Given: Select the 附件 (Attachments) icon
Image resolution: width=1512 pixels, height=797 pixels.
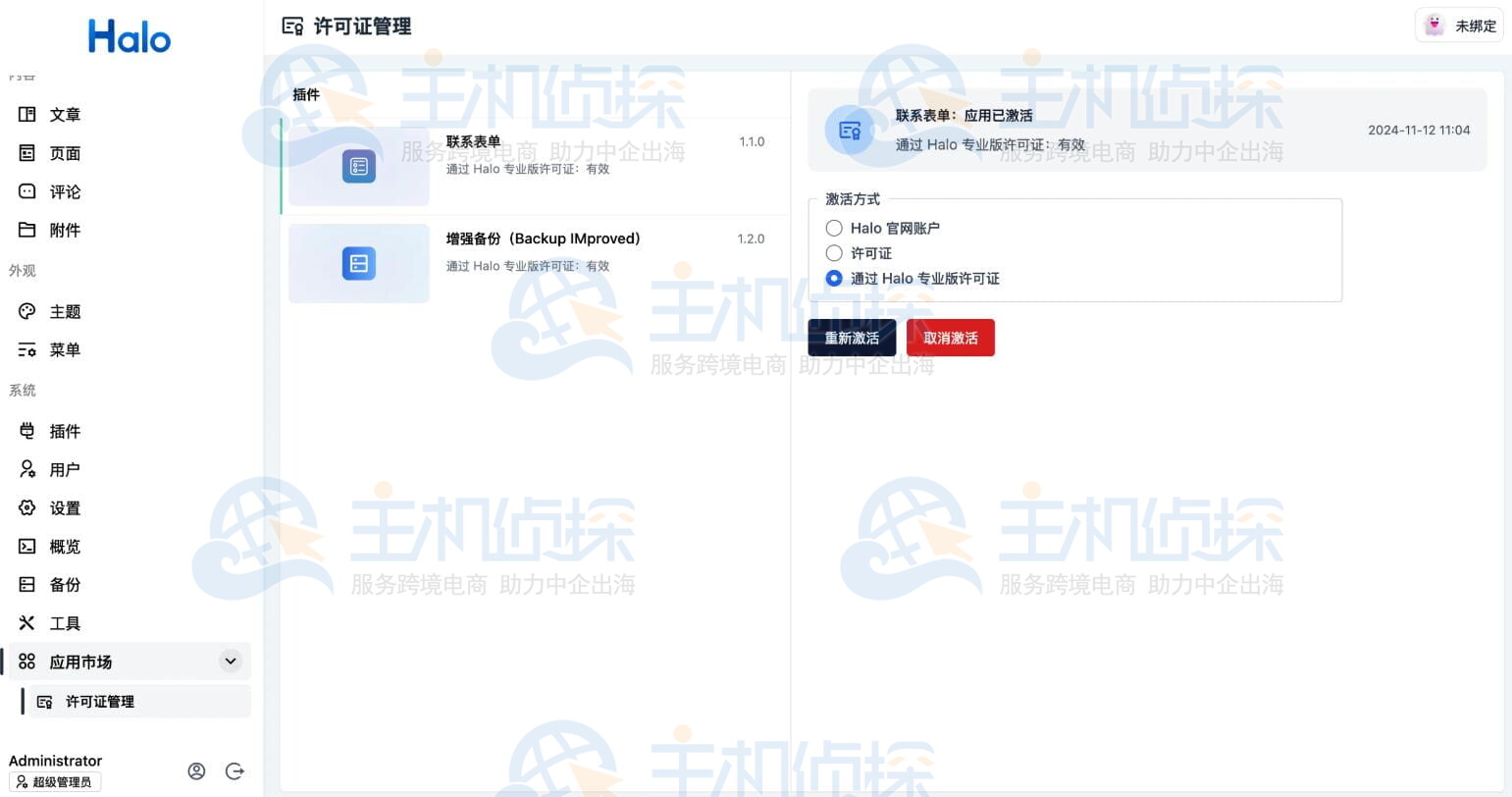Looking at the screenshot, I should [x=27, y=230].
